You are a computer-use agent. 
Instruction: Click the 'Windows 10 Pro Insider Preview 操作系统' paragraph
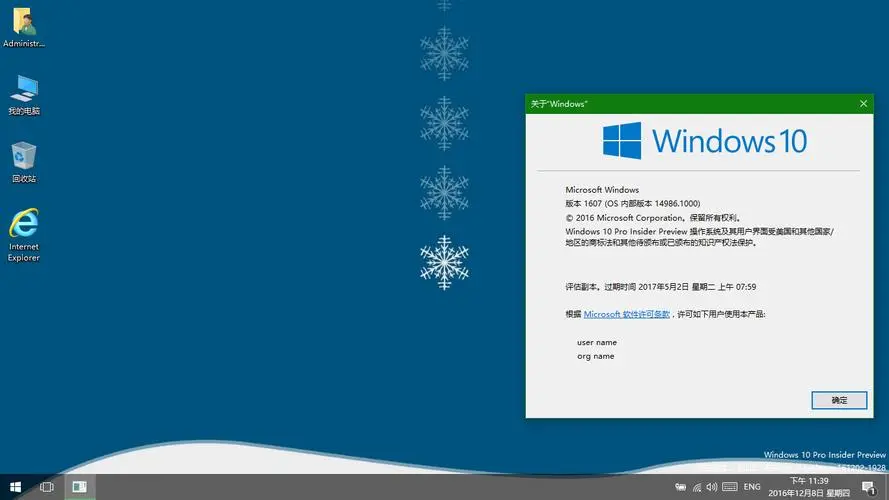(699, 237)
